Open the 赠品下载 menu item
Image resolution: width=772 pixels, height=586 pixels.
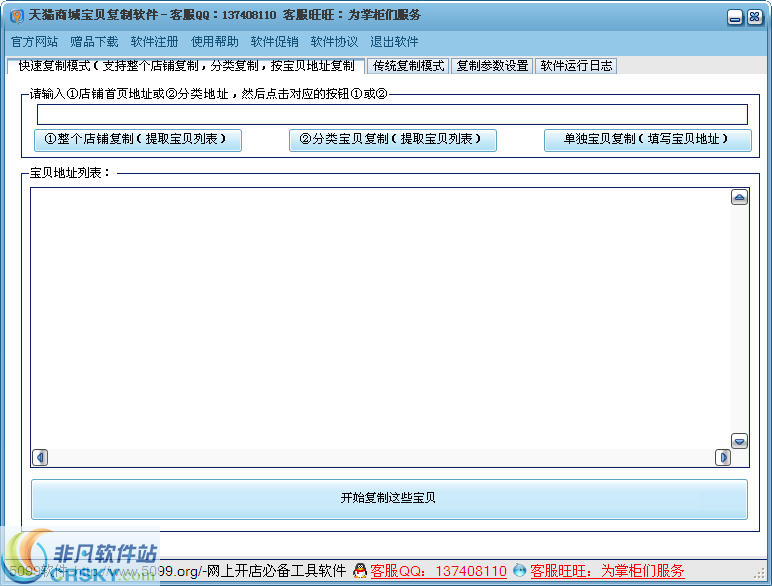(x=94, y=42)
